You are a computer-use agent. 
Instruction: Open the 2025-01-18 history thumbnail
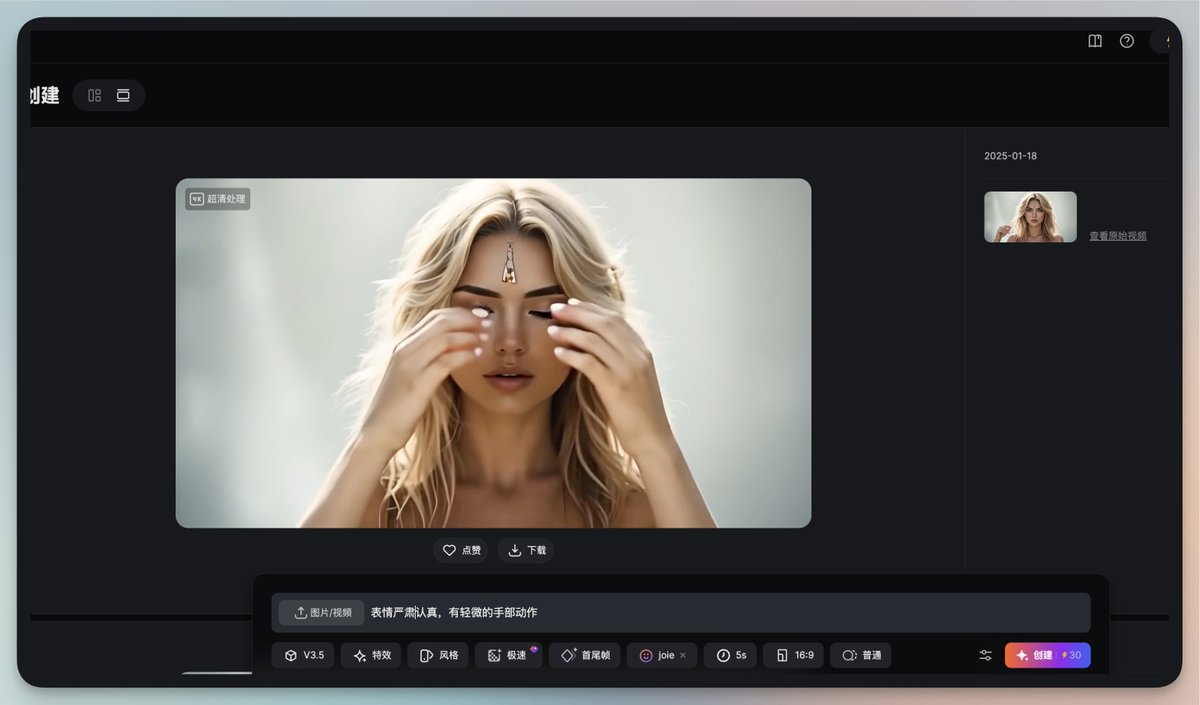coord(1030,217)
